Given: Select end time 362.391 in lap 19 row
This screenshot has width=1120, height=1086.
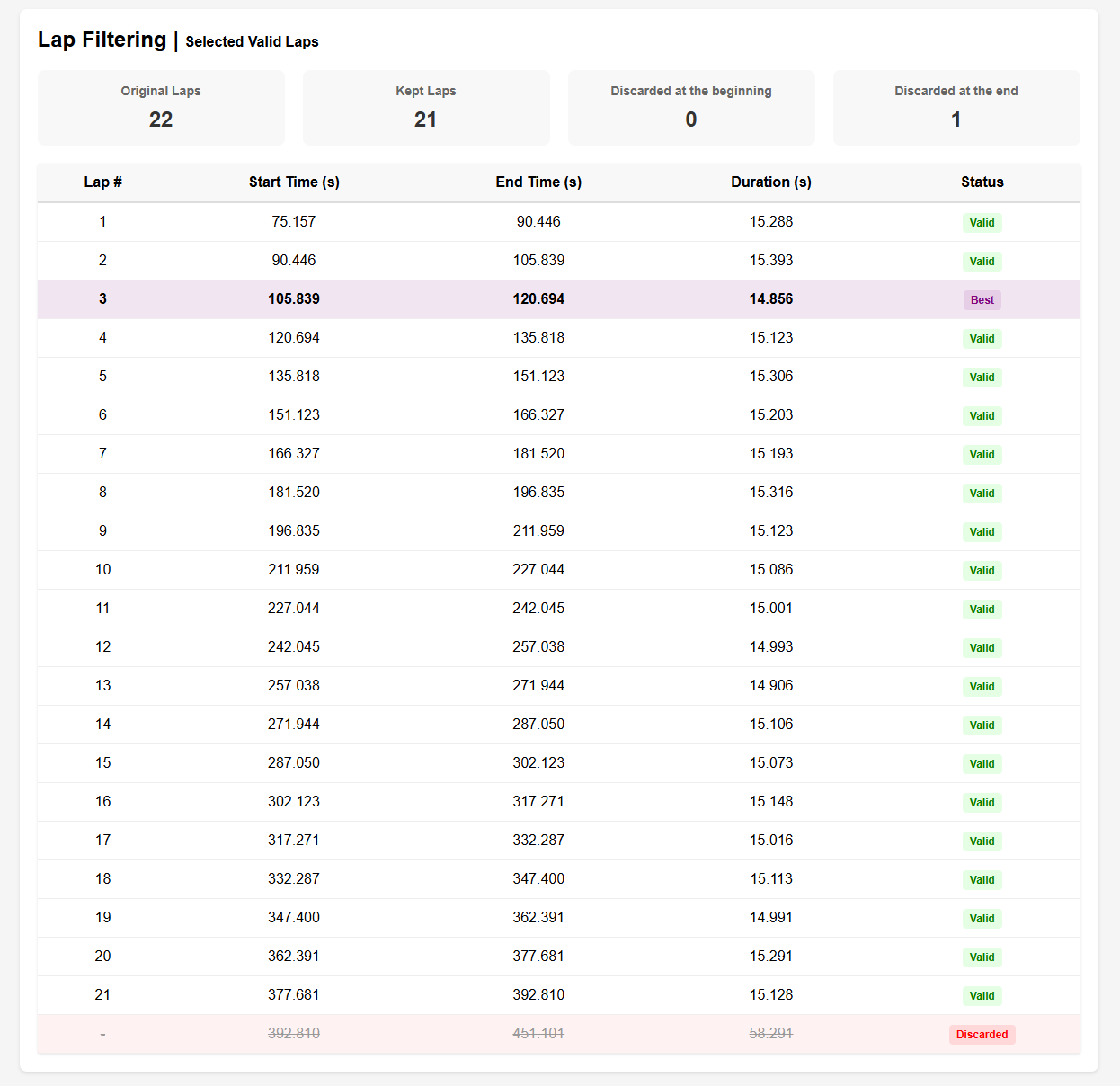Looking at the screenshot, I should 538,918.
